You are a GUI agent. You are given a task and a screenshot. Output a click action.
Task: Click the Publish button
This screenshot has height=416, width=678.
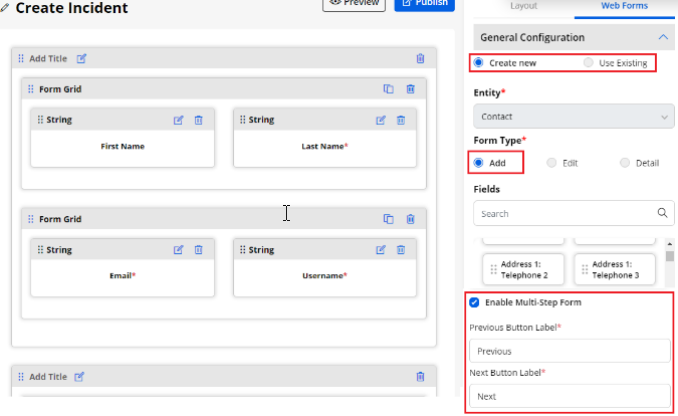422,4
